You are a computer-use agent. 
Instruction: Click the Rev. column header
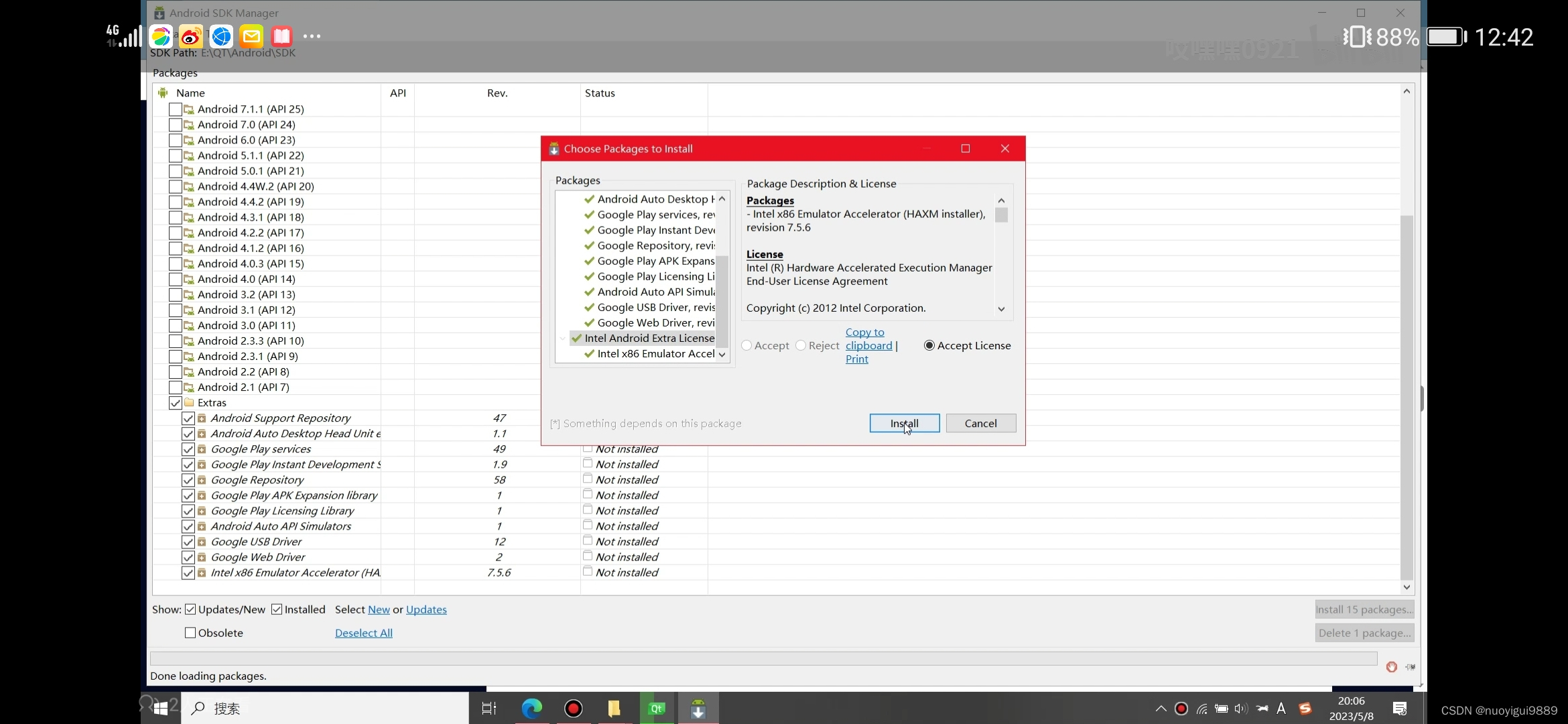497,93
